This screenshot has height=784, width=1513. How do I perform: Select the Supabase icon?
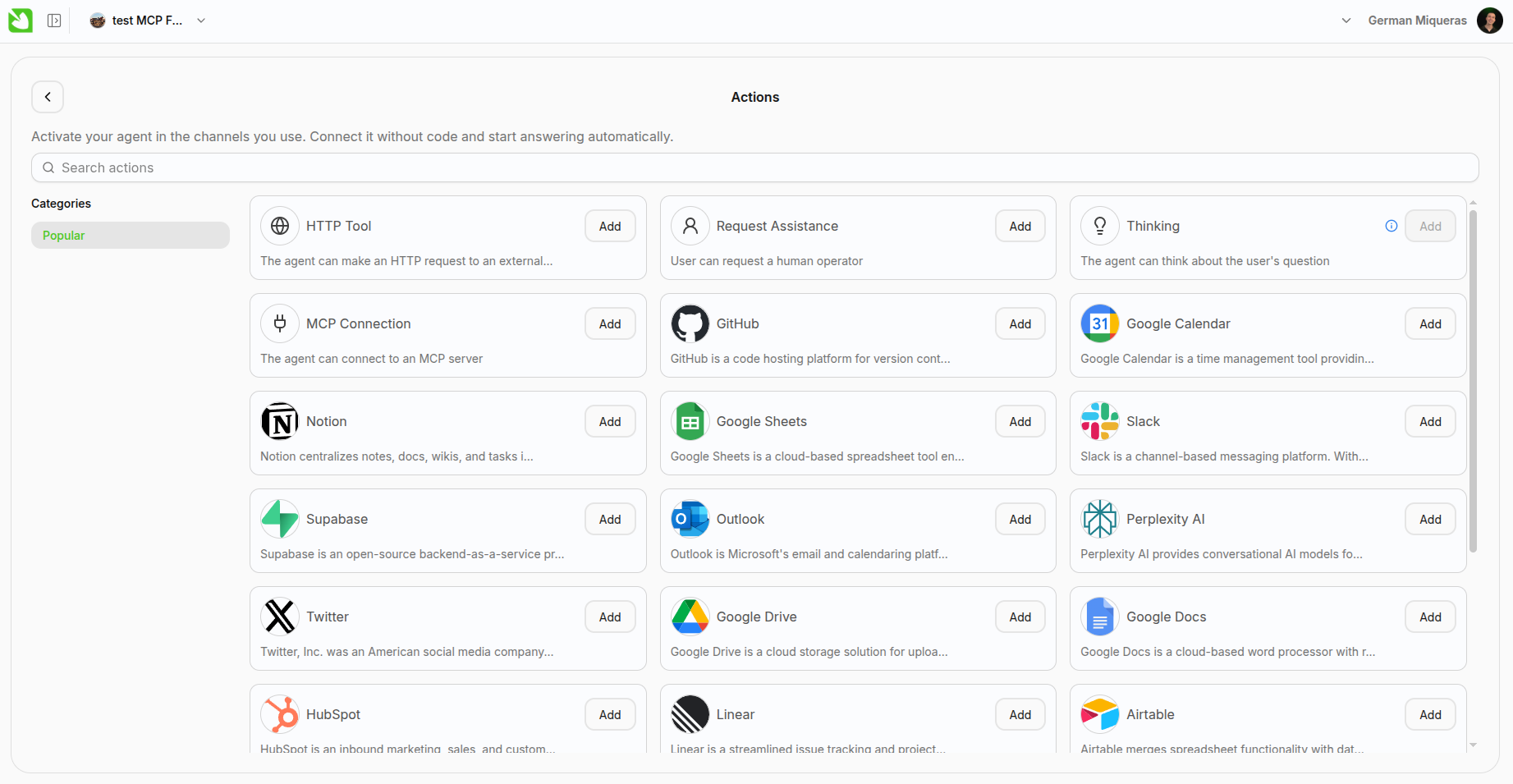click(x=280, y=518)
